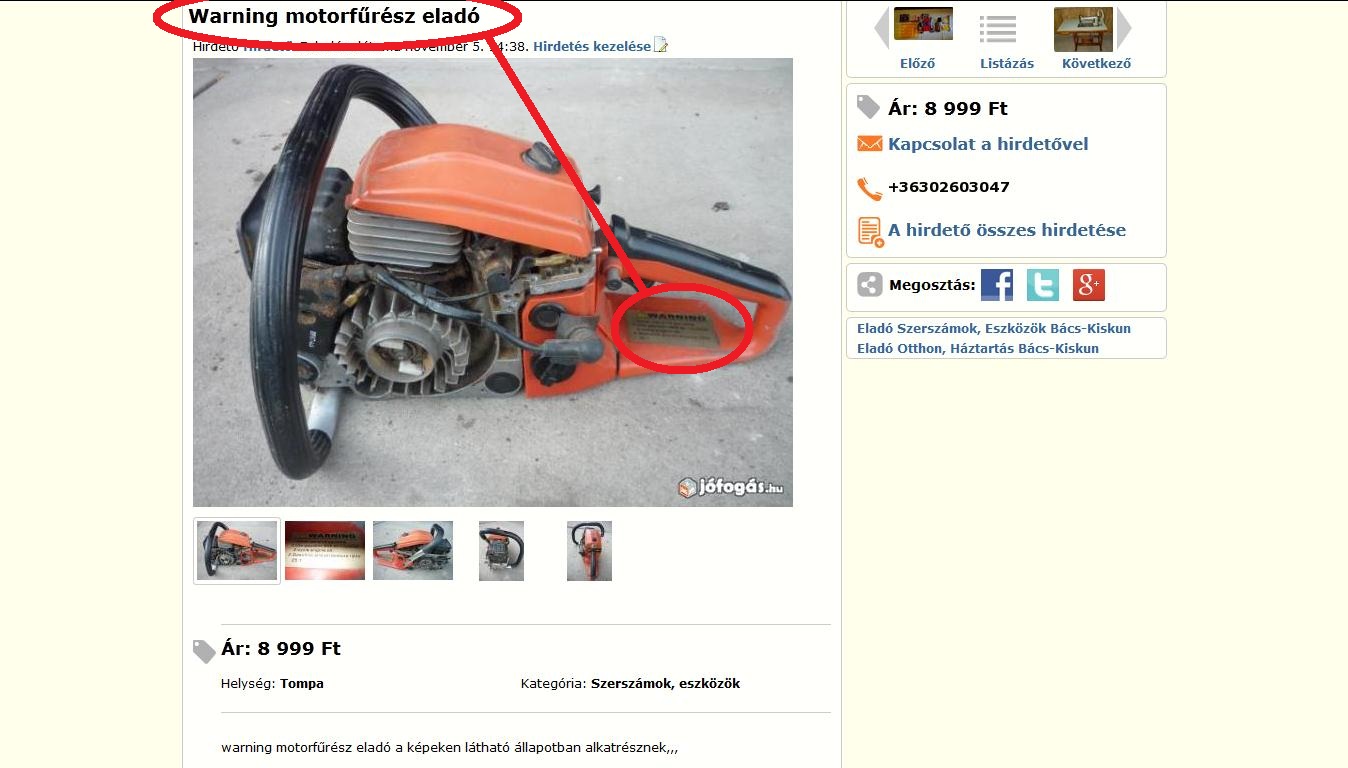
Task: Open the Következő sewing table thumbnail
Action: tap(1083, 29)
